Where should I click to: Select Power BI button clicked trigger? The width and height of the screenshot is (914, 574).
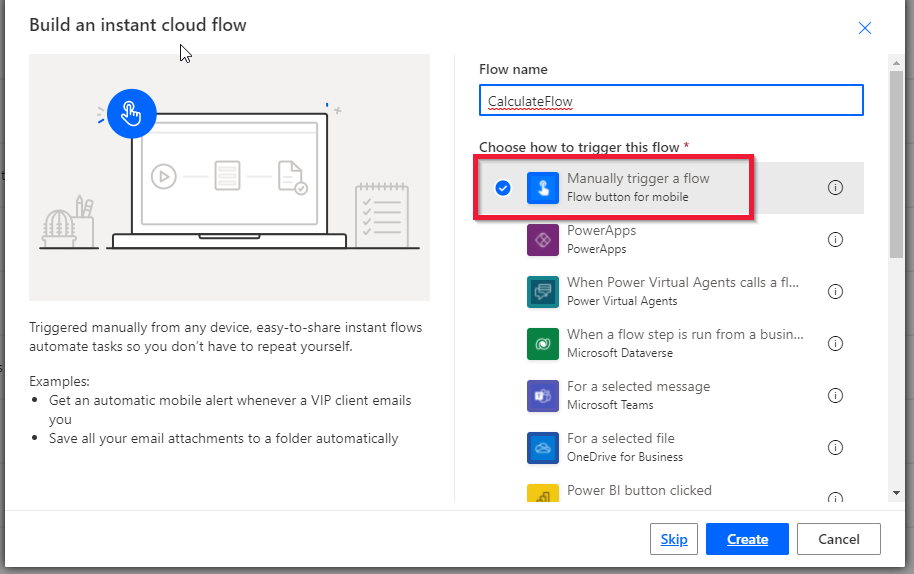pyautogui.click(x=671, y=488)
